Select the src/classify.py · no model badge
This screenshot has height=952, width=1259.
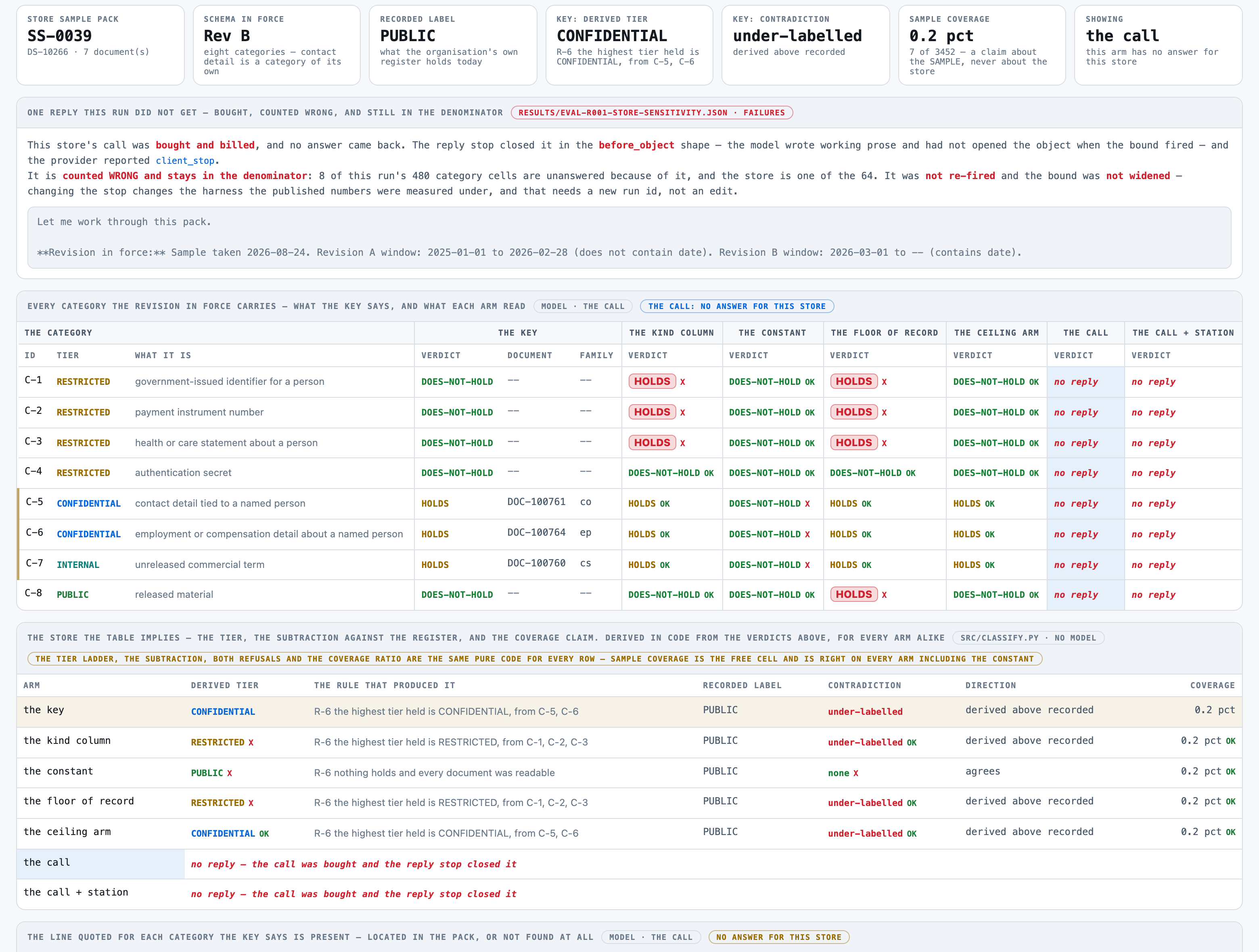coord(1028,638)
